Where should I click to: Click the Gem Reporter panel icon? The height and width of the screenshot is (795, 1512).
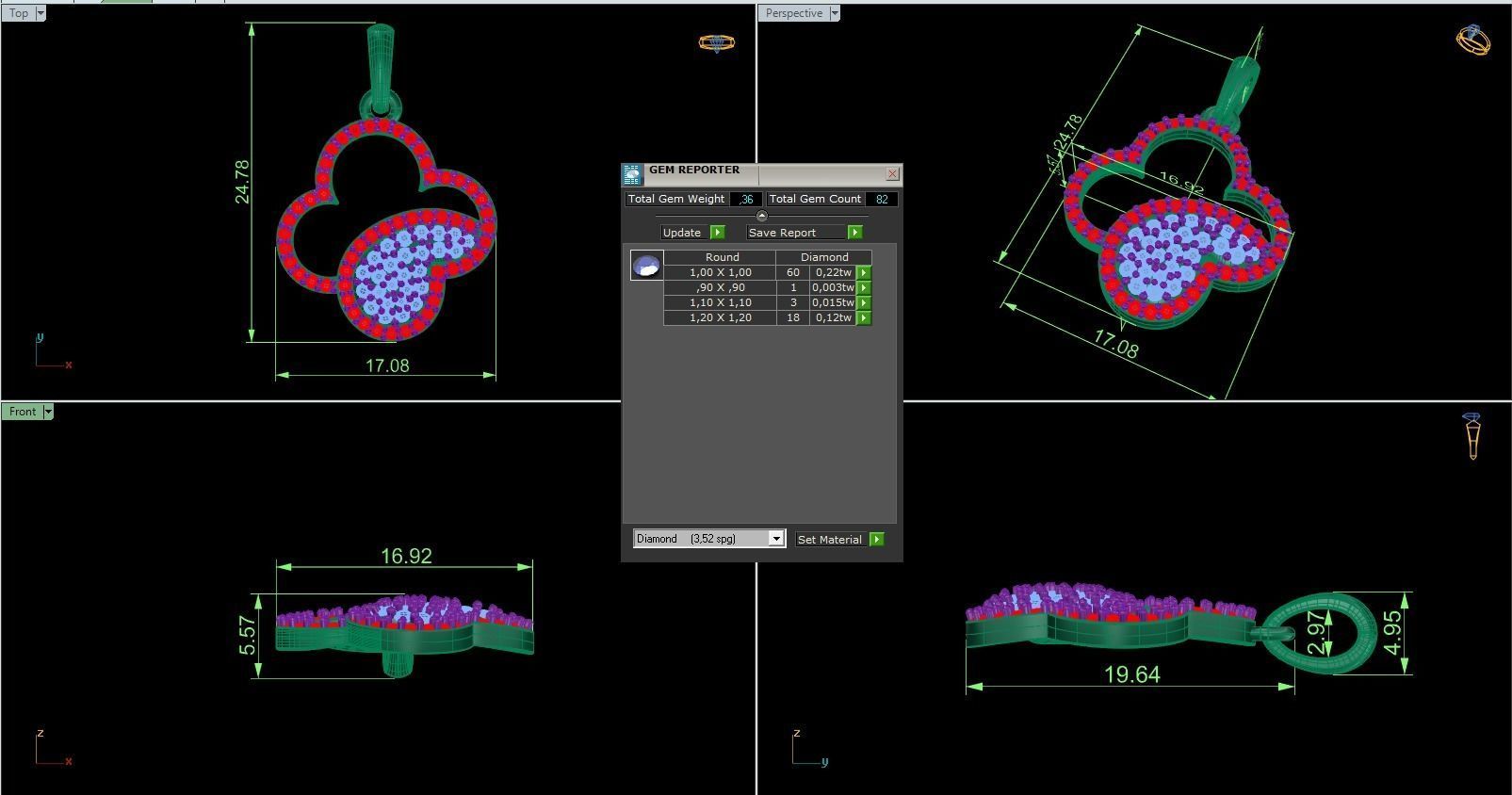631,174
